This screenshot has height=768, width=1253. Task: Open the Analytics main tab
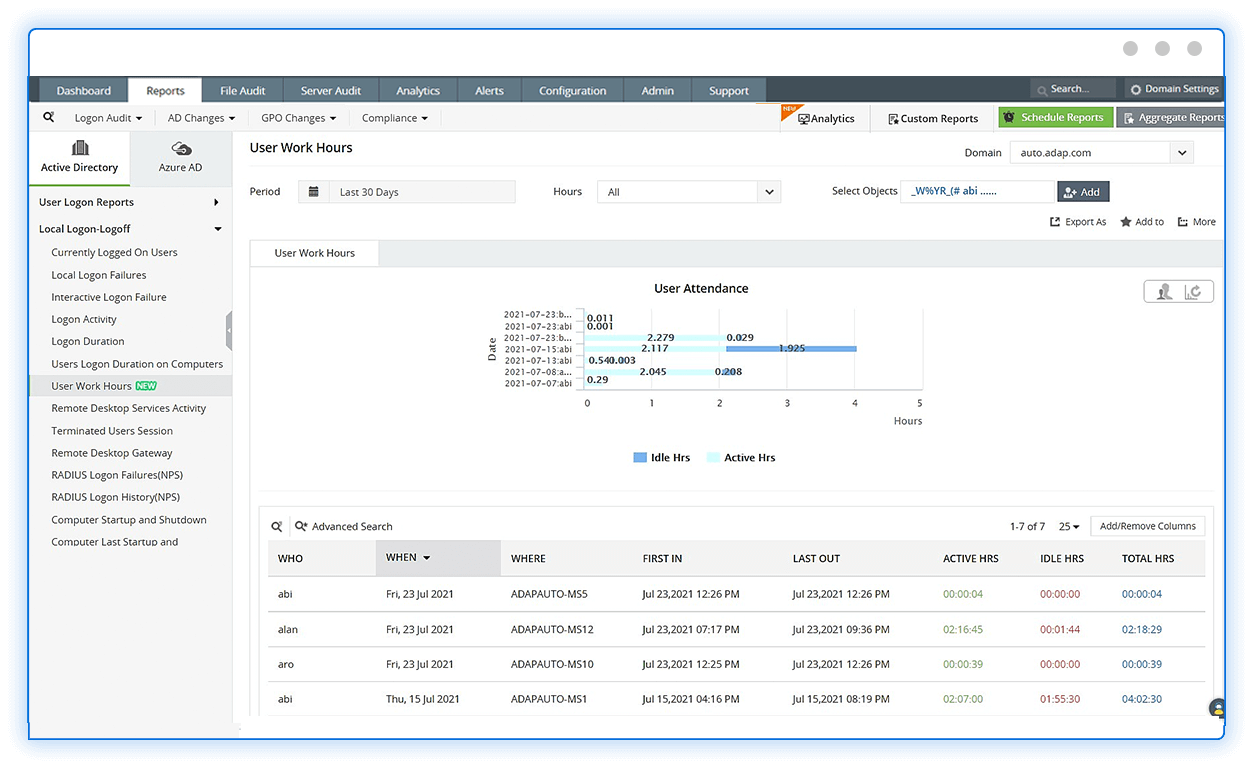click(x=418, y=90)
